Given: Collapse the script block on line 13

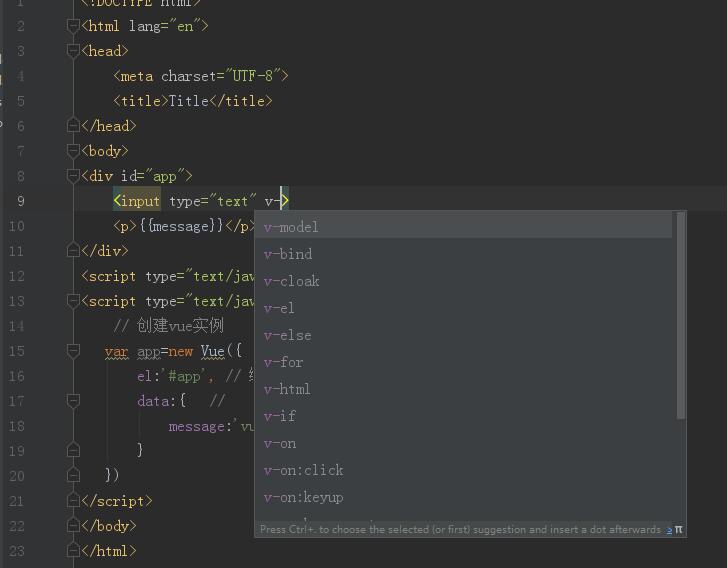Looking at the screenshot, I should click(73, 301).
